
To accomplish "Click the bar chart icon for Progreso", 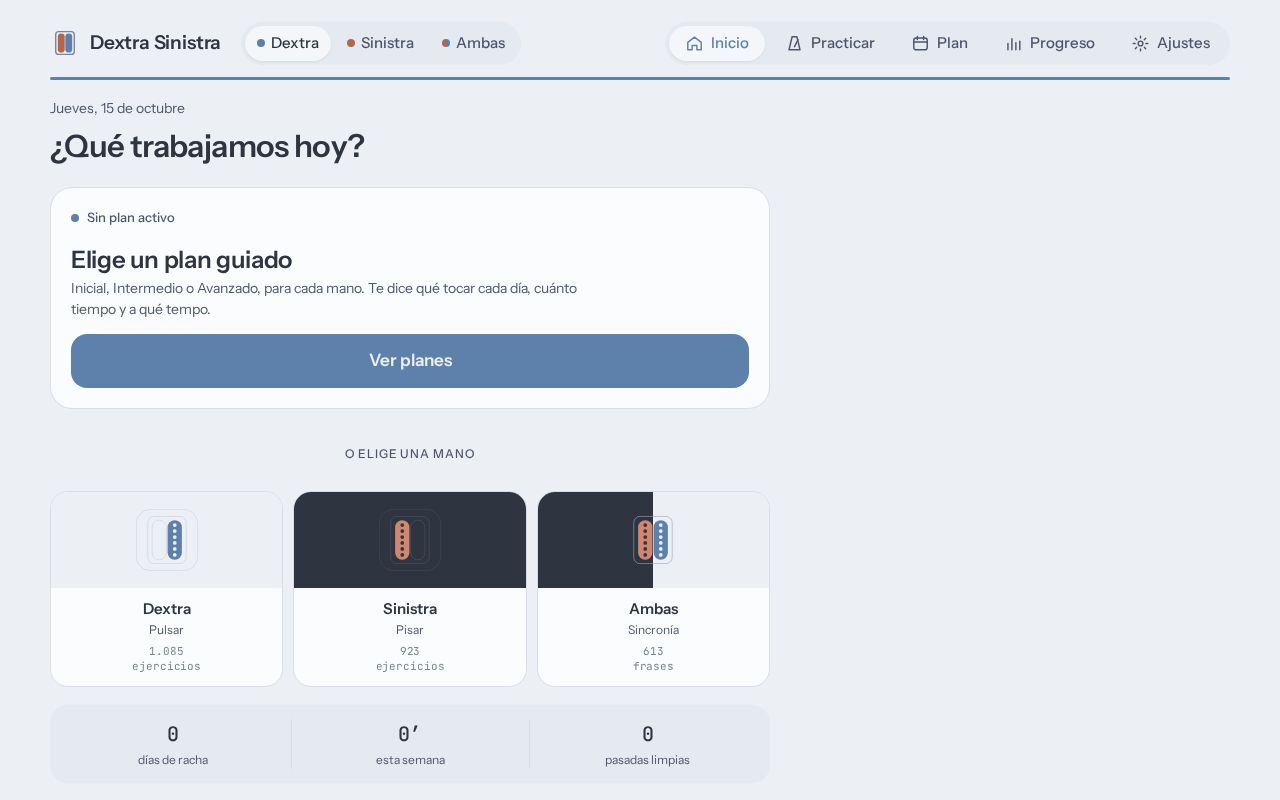I will [x=1013, y=44].
